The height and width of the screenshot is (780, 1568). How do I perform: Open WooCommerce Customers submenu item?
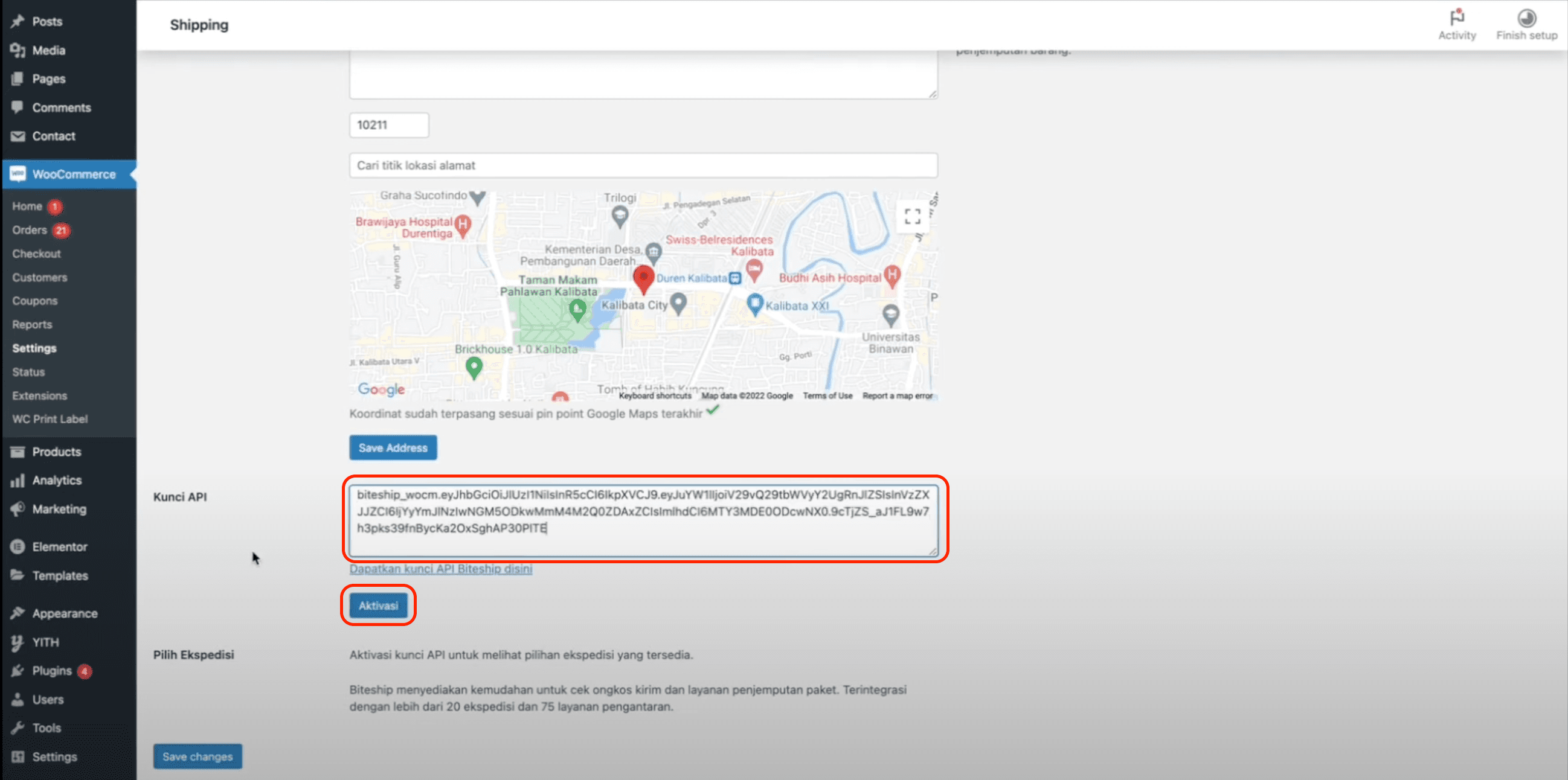pyautogui.click(x=40, y=277)
